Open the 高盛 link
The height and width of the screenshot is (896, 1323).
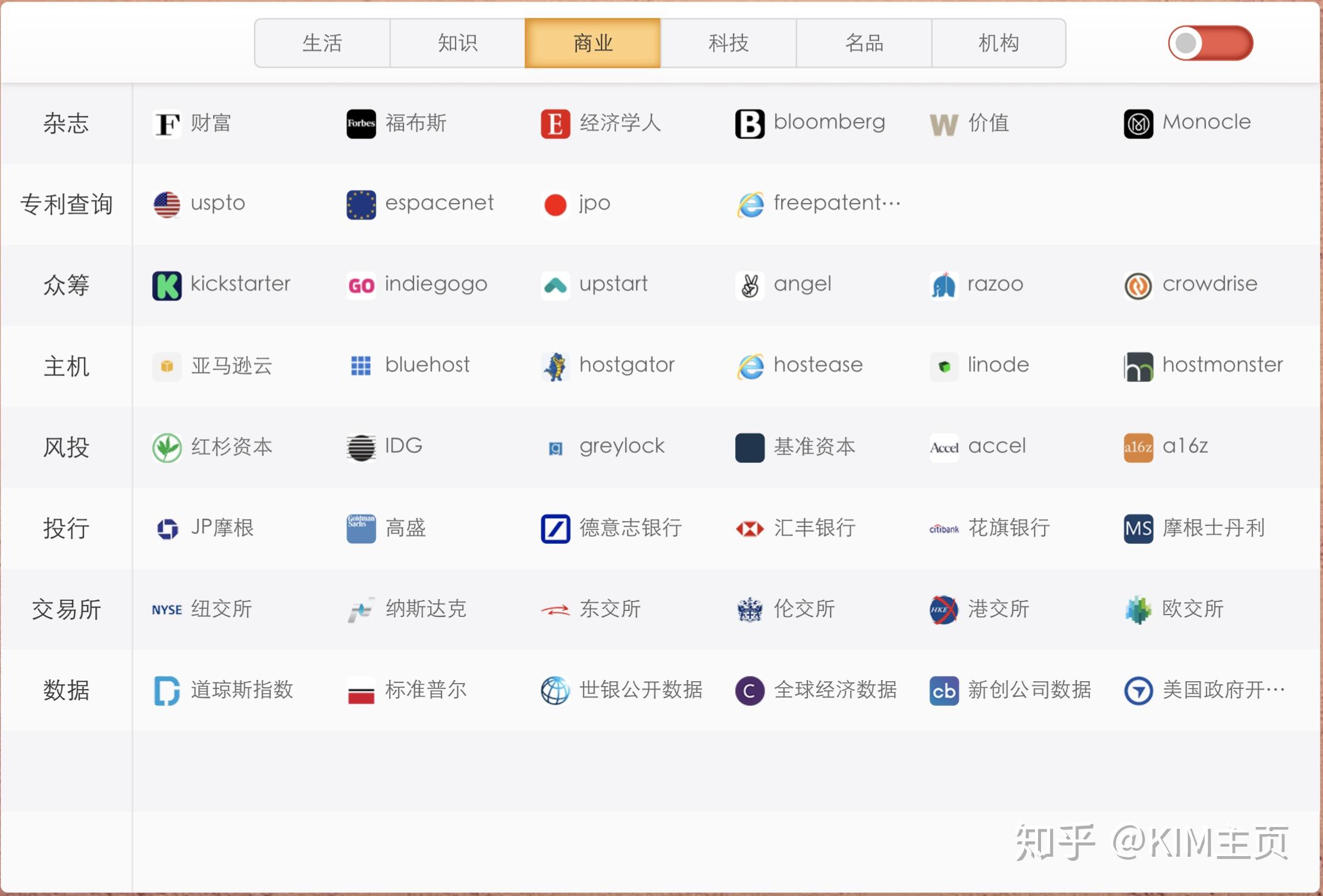pos(405,528)
